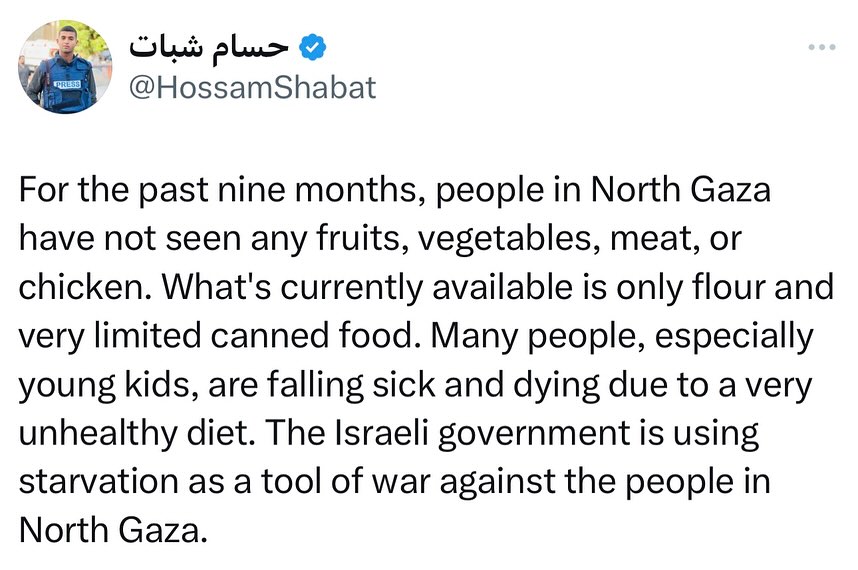Open the @HossamShabat handle link
The height and width of the screenshot is (570, 858).
tap(254, 87)
